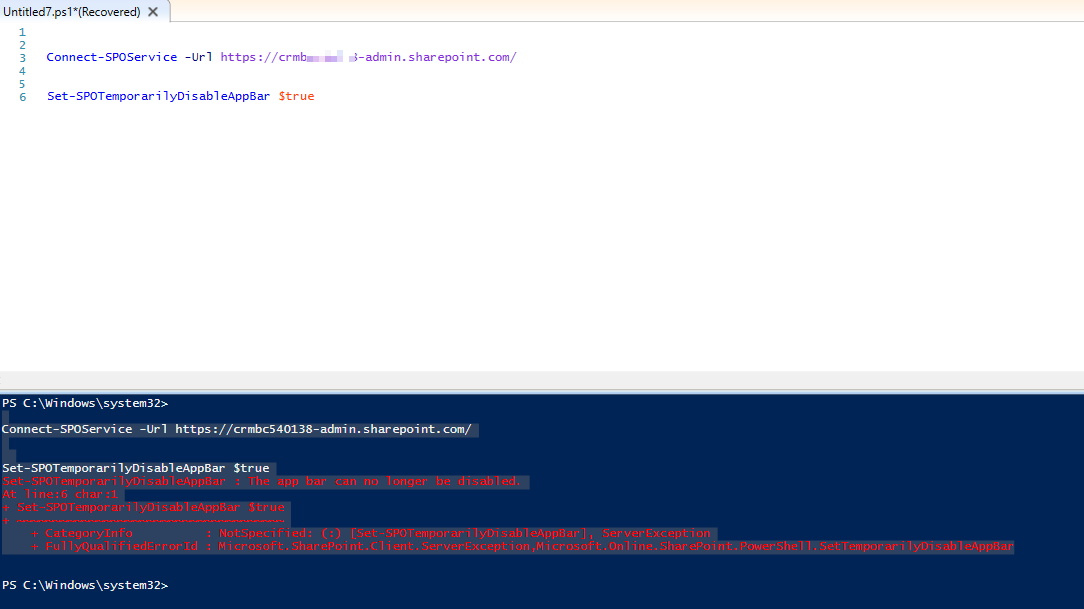The height and width of the screenshot is (609, 1084).
Task: Select the highlighted Connect-SPOService console command
Action: (235, 428)
